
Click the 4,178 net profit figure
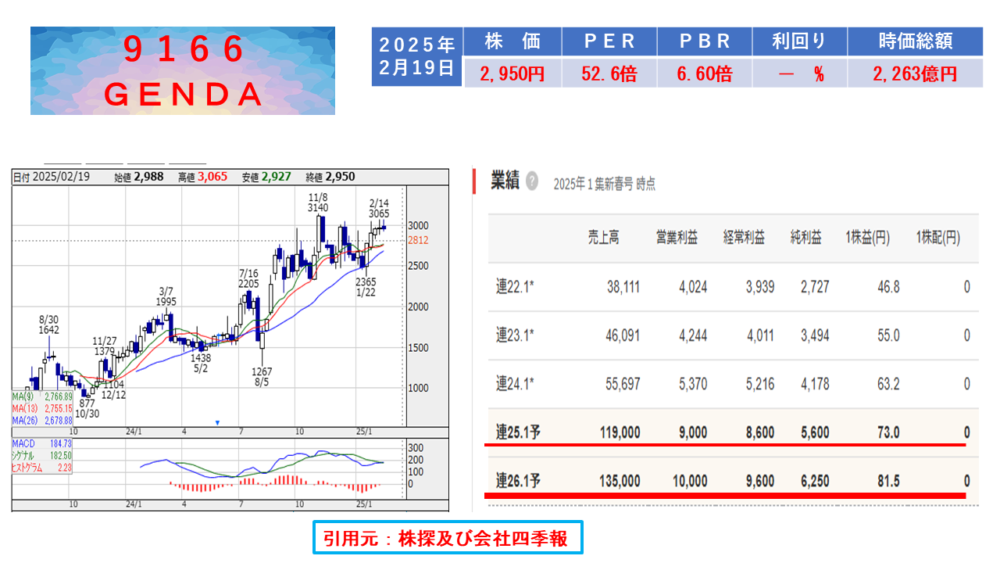(815, 384)
